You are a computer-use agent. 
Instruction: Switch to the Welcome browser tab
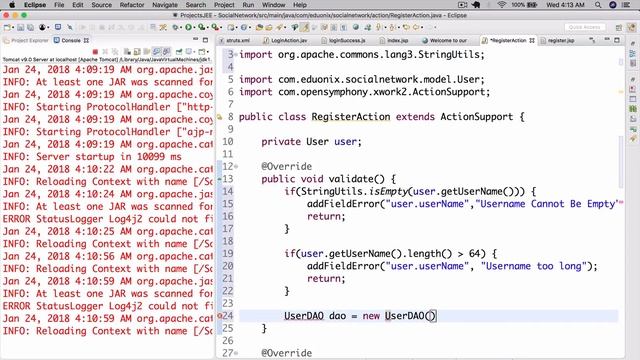444,40
